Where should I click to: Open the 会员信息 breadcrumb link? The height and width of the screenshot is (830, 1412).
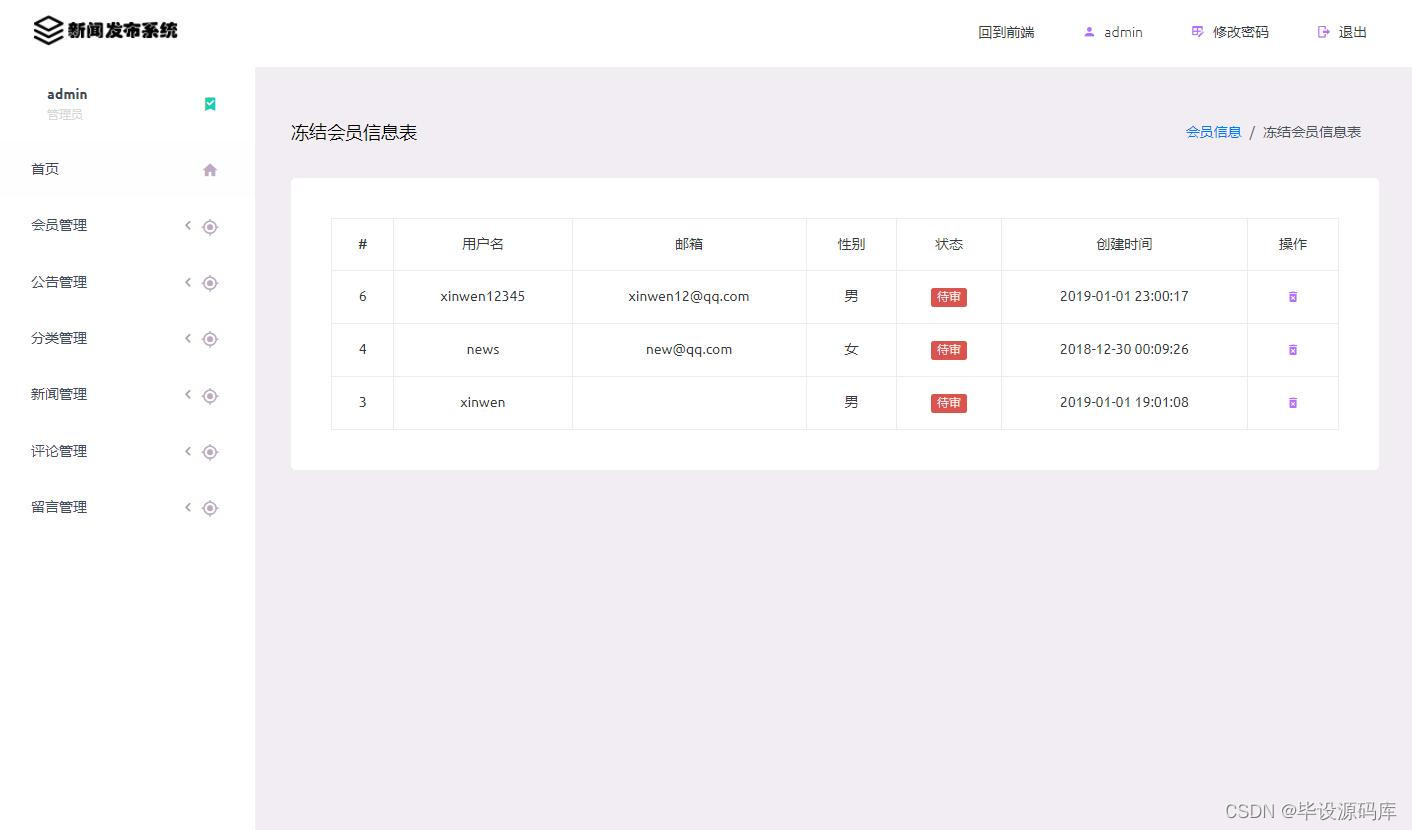coord(1213,132)
